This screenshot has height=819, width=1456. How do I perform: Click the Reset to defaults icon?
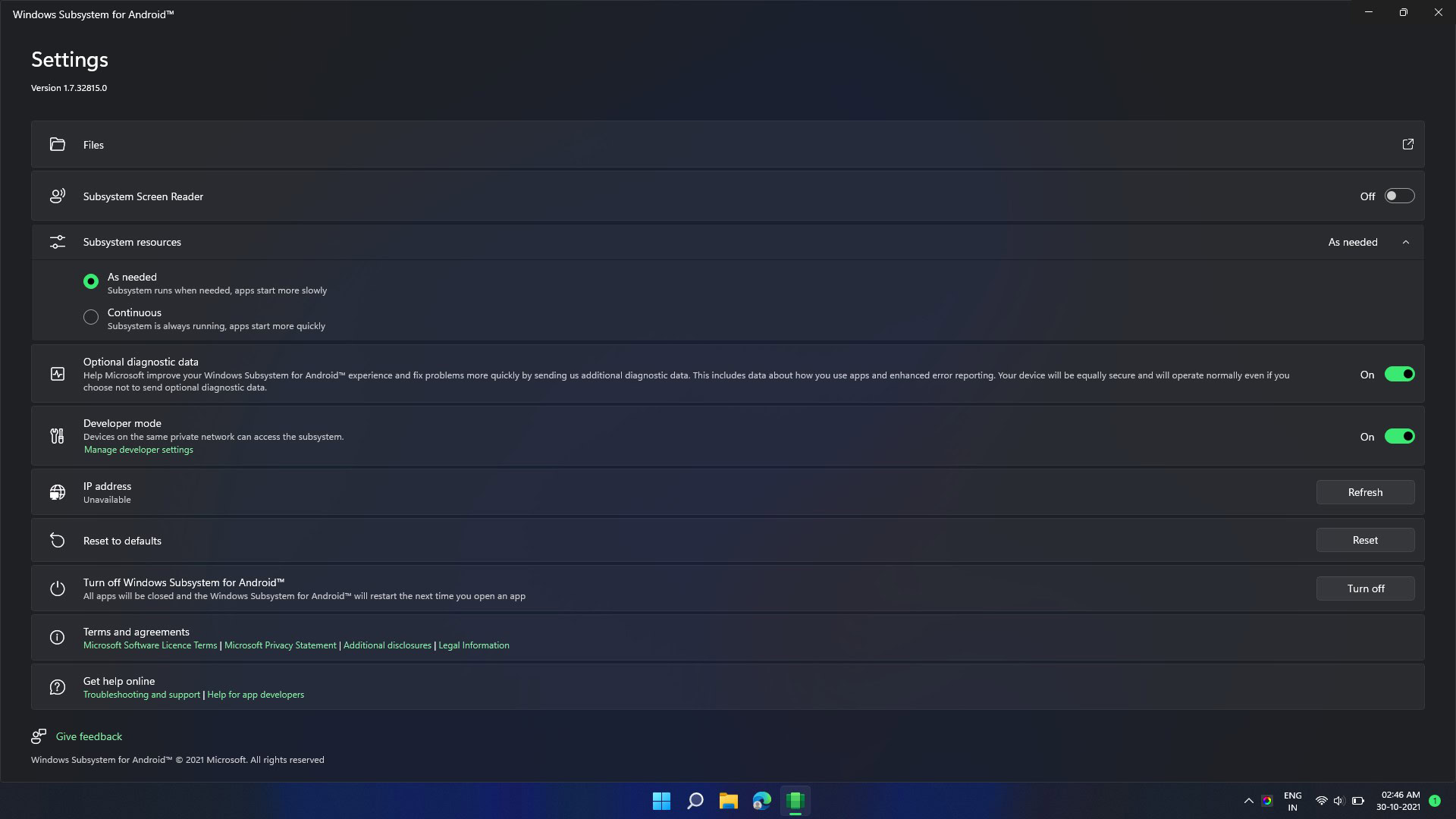(57, 540)
